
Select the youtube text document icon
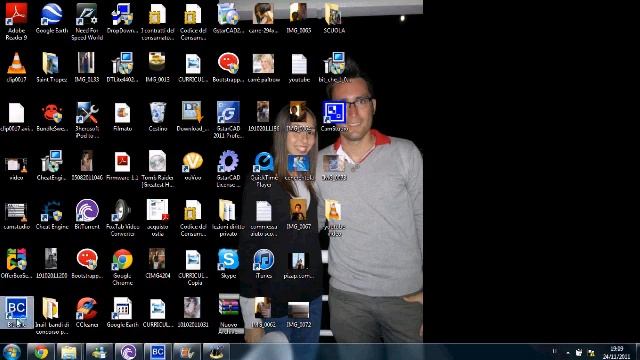click(x=299, y=67)
